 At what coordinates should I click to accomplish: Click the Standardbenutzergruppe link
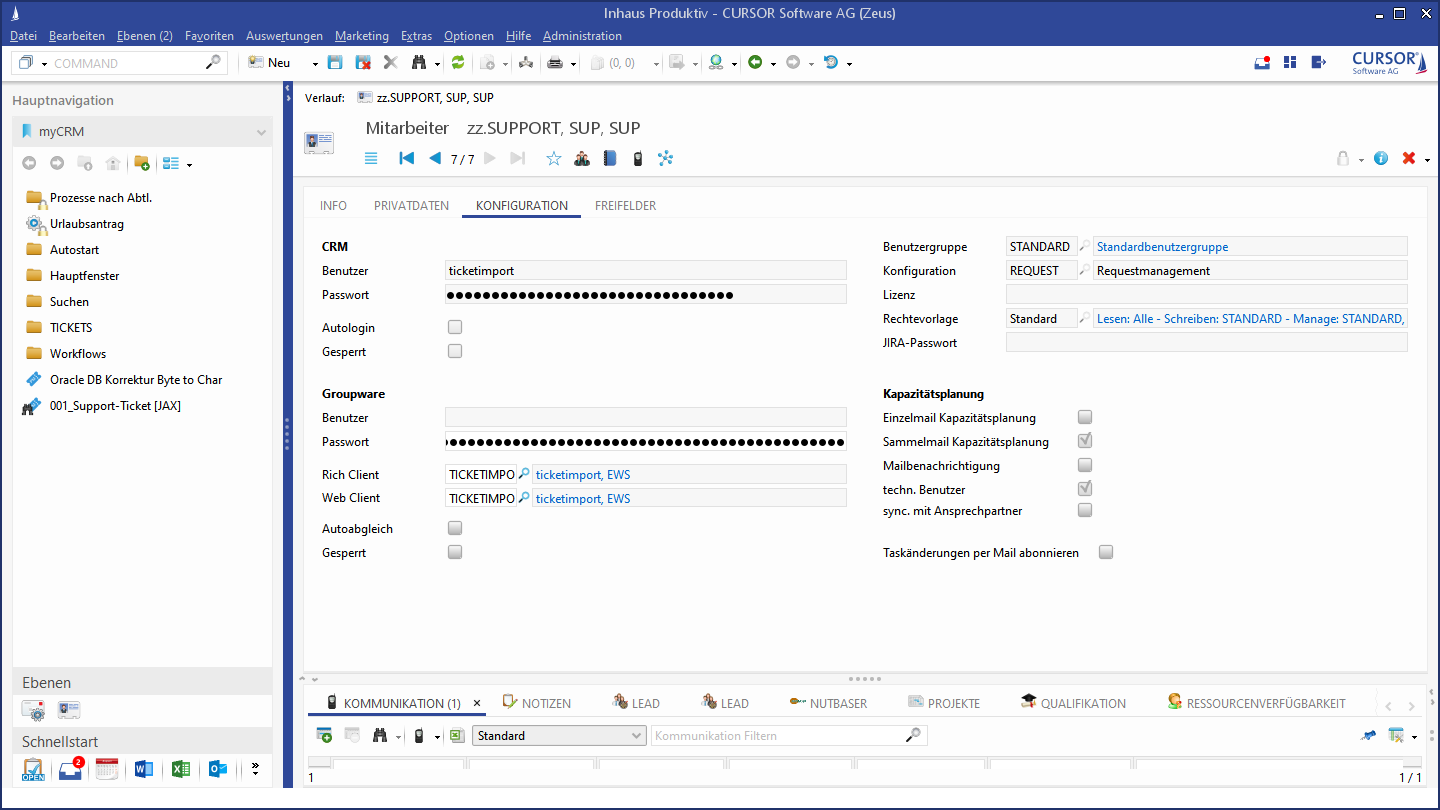(x=1162, y=246)
